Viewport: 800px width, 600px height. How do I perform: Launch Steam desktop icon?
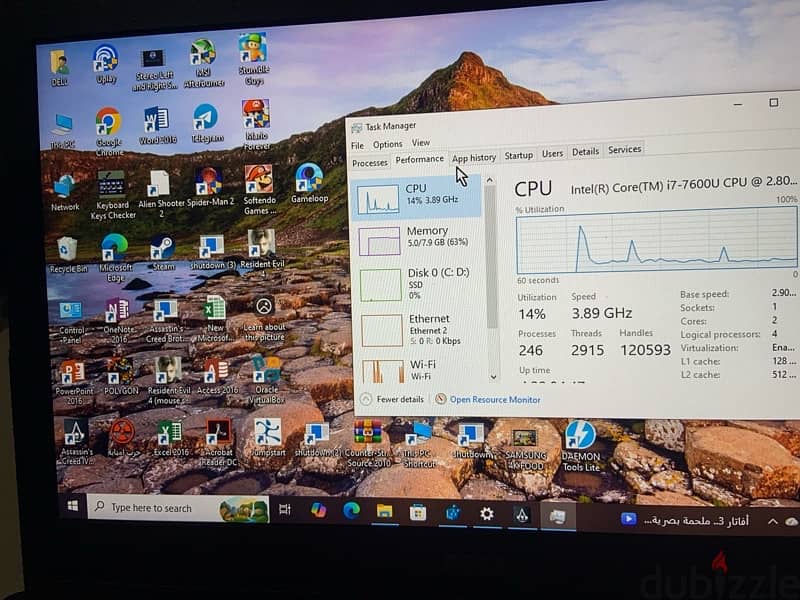(x=163, y=253)
